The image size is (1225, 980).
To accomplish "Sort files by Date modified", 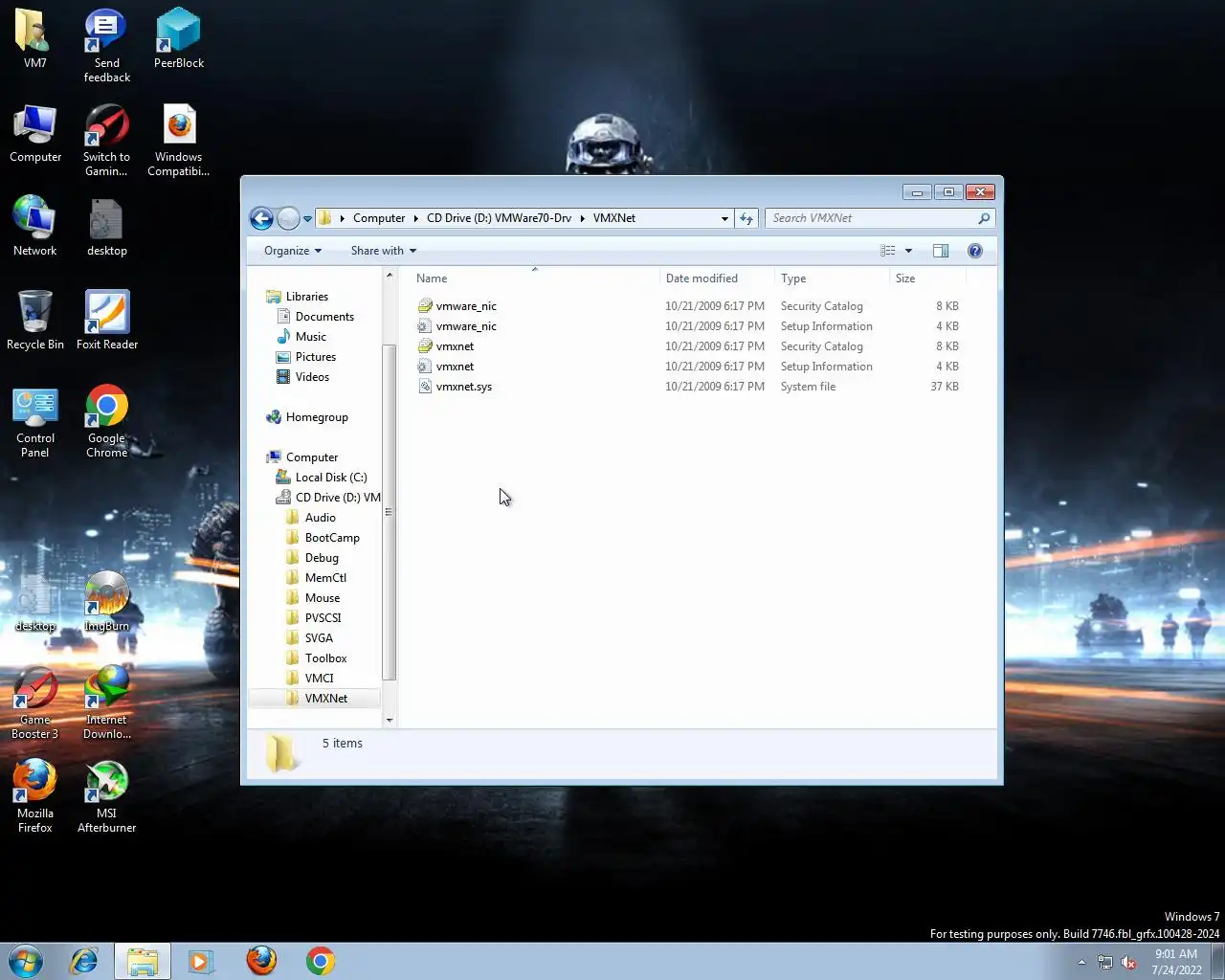I will pos(717,278).
